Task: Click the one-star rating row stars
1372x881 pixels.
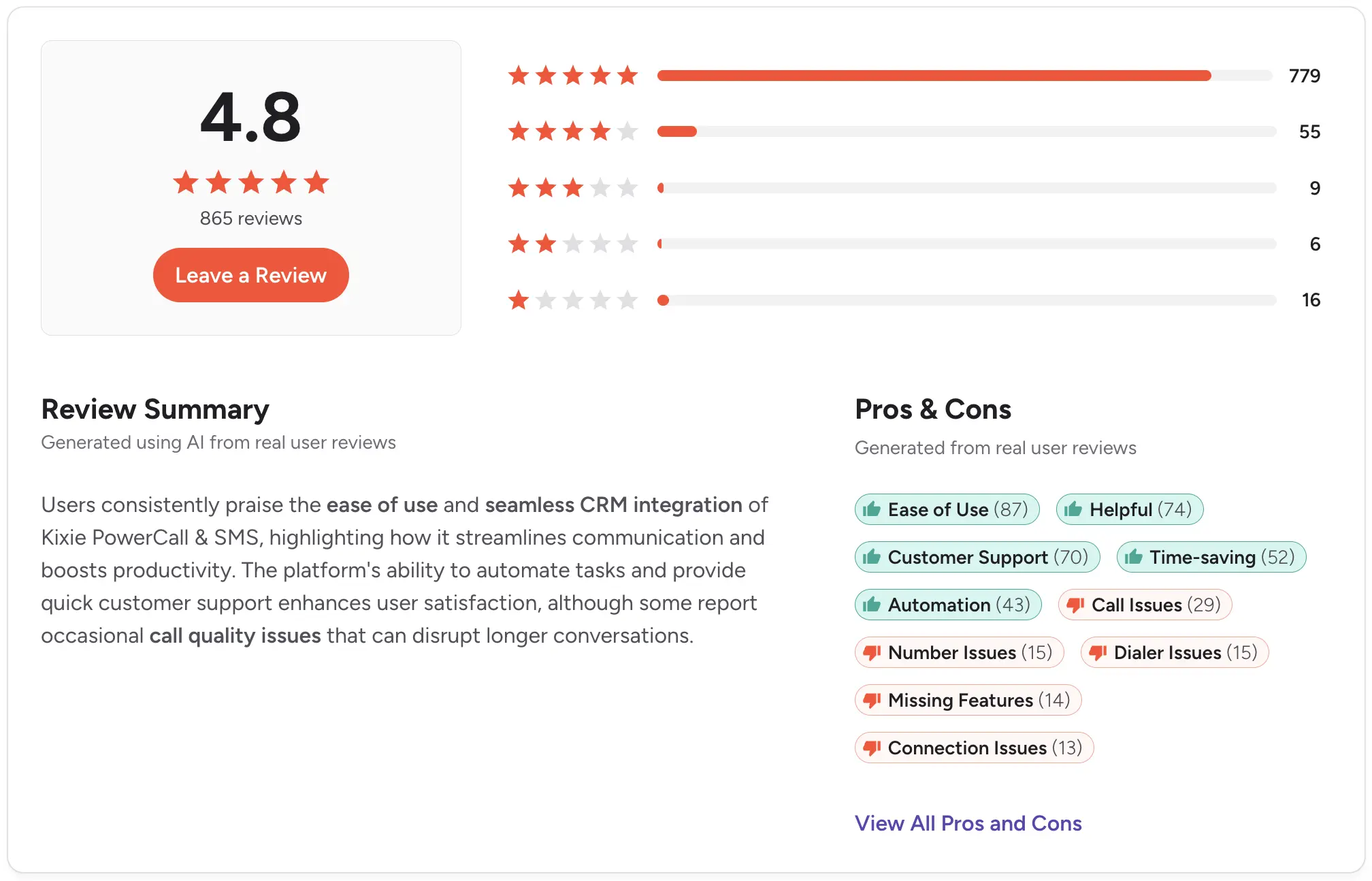Action: [x=573, y=300]
